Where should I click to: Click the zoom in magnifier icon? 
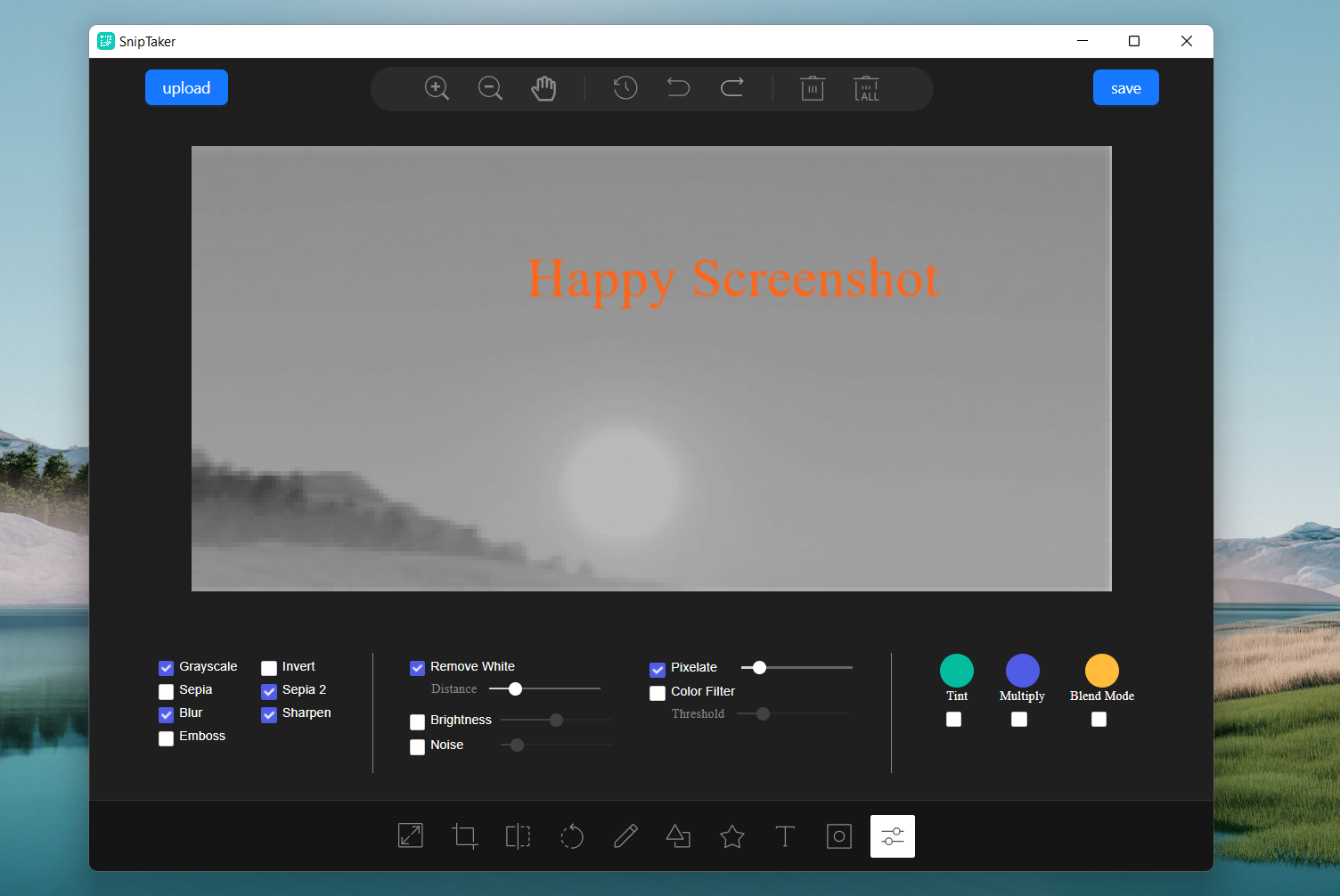(x=437, y=88)
